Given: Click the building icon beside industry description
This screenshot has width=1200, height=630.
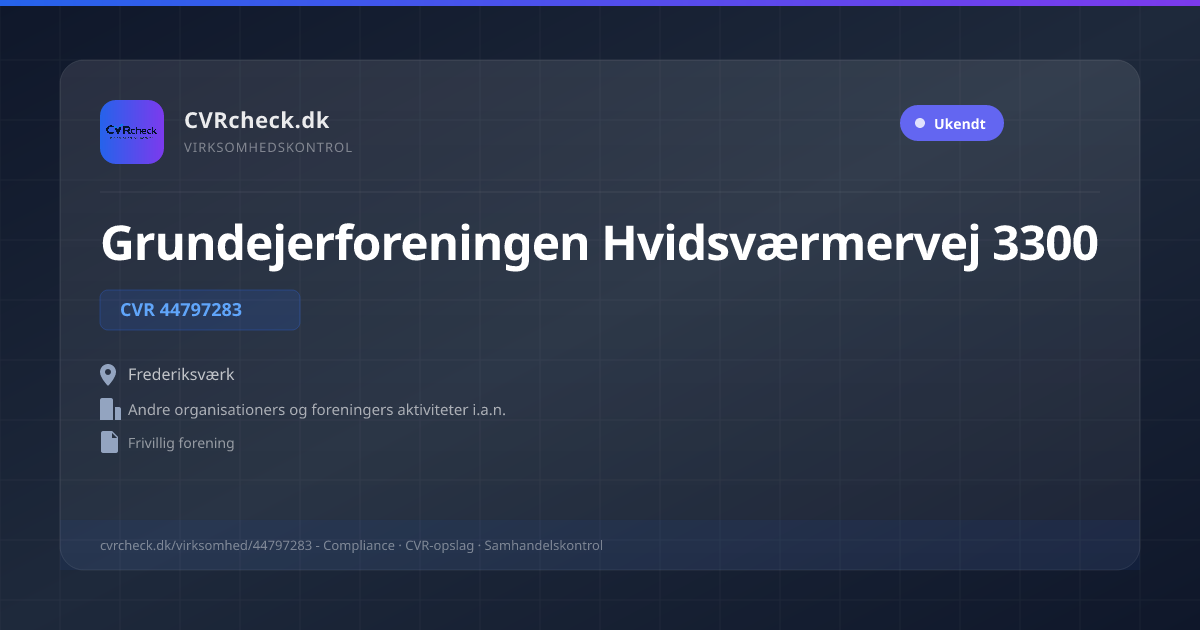Looking at the screenshot, I should point(110,409).
